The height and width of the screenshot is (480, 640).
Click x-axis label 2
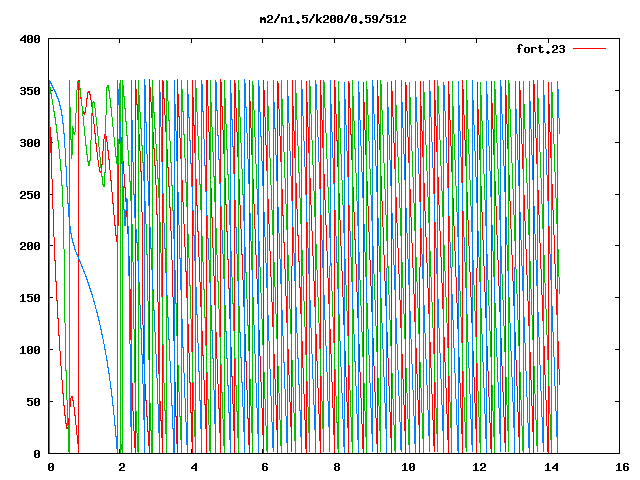pos(122,467)
